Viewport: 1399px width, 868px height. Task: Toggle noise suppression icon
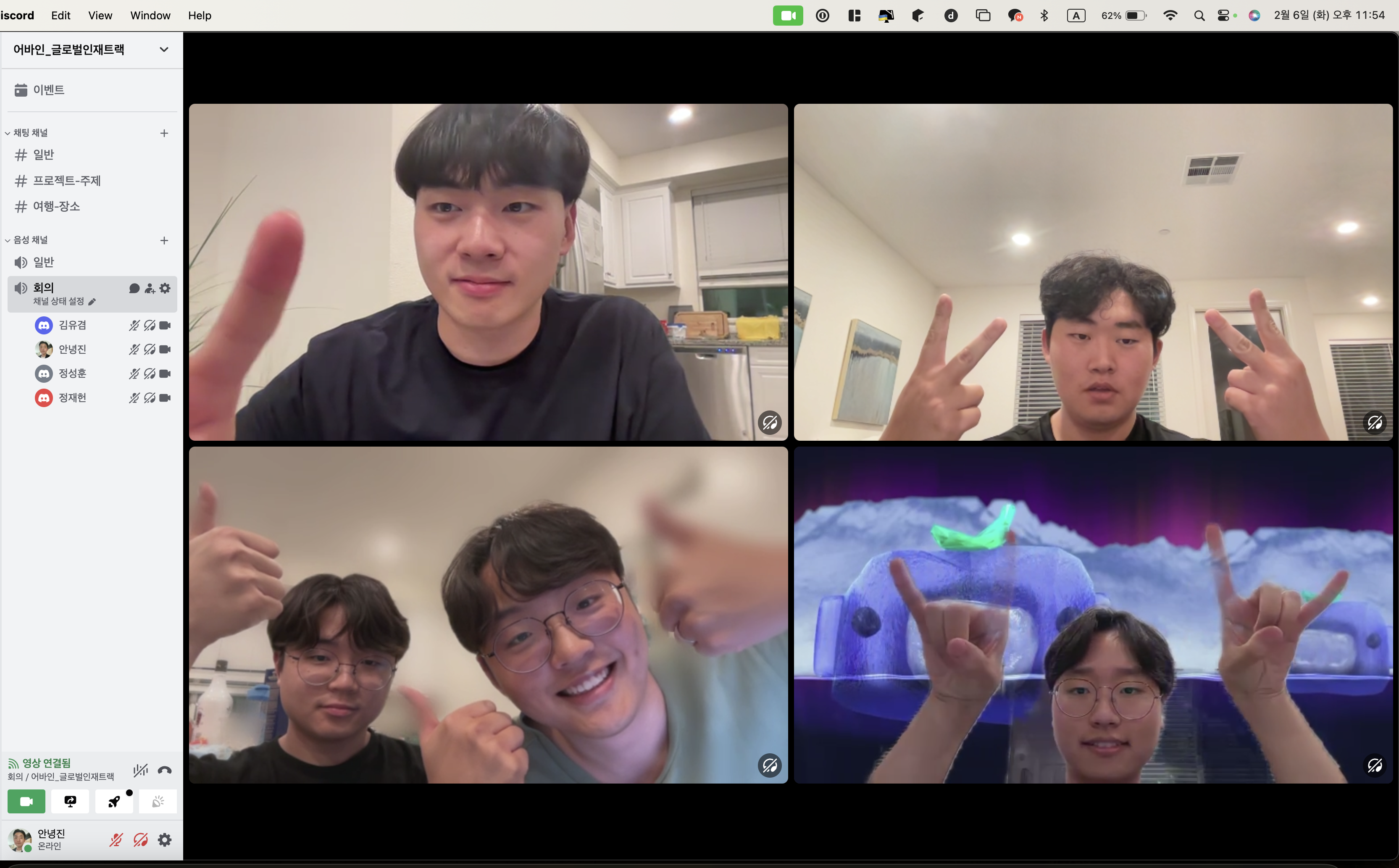tap(141, 770)
